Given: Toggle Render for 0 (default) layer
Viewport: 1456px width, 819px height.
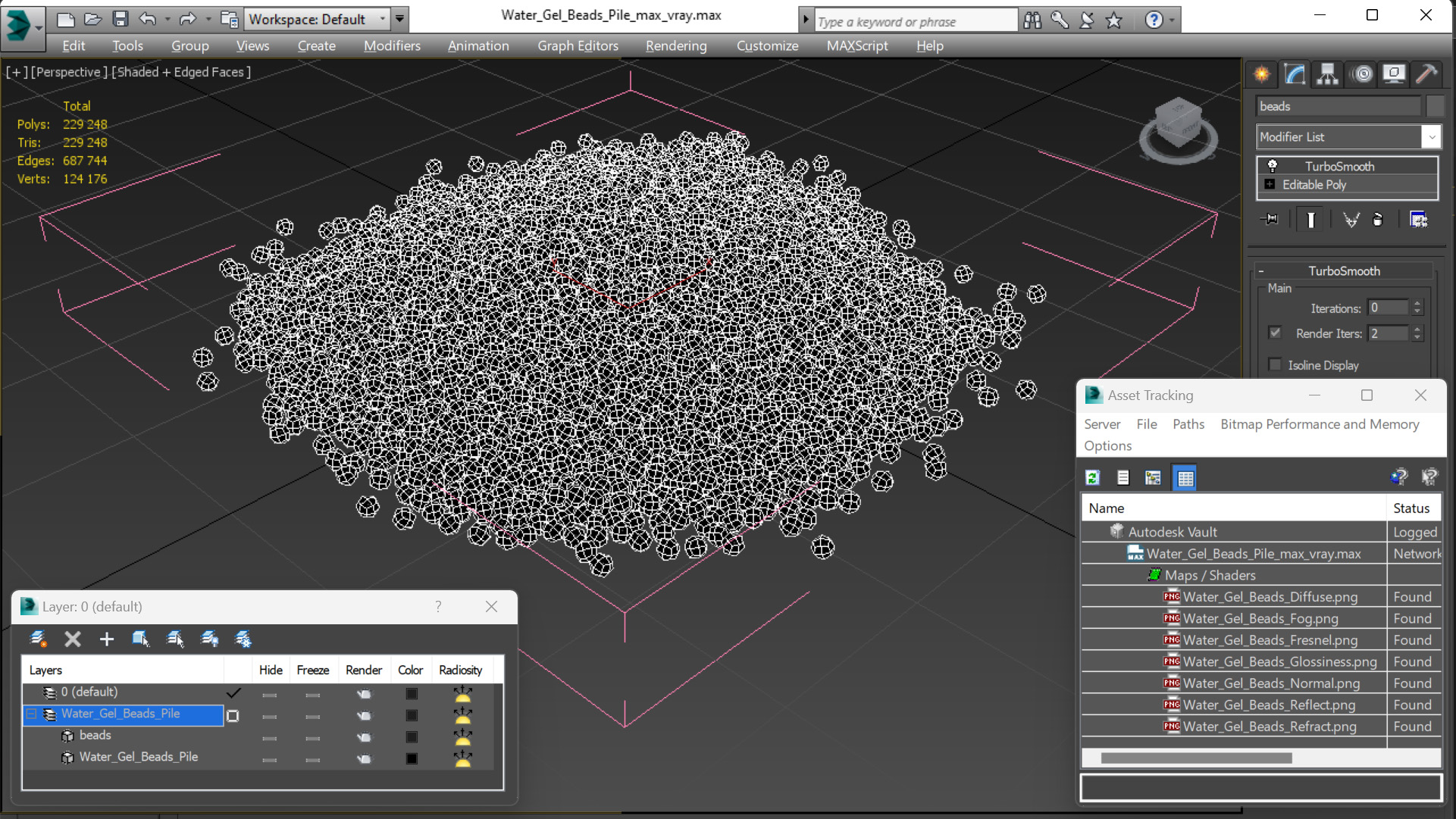Looking at the screenshot, I should pos(364,693).
